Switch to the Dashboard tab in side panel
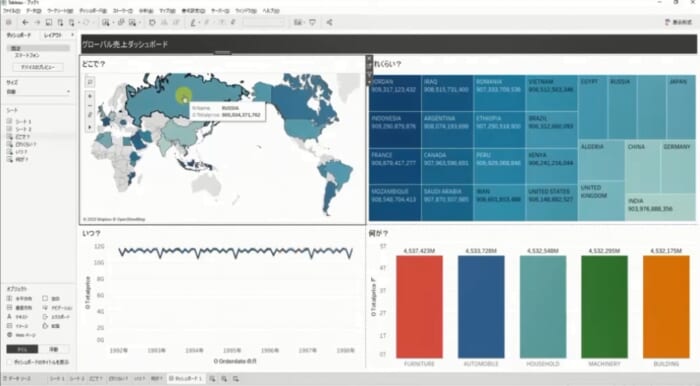 coord(18,35)
